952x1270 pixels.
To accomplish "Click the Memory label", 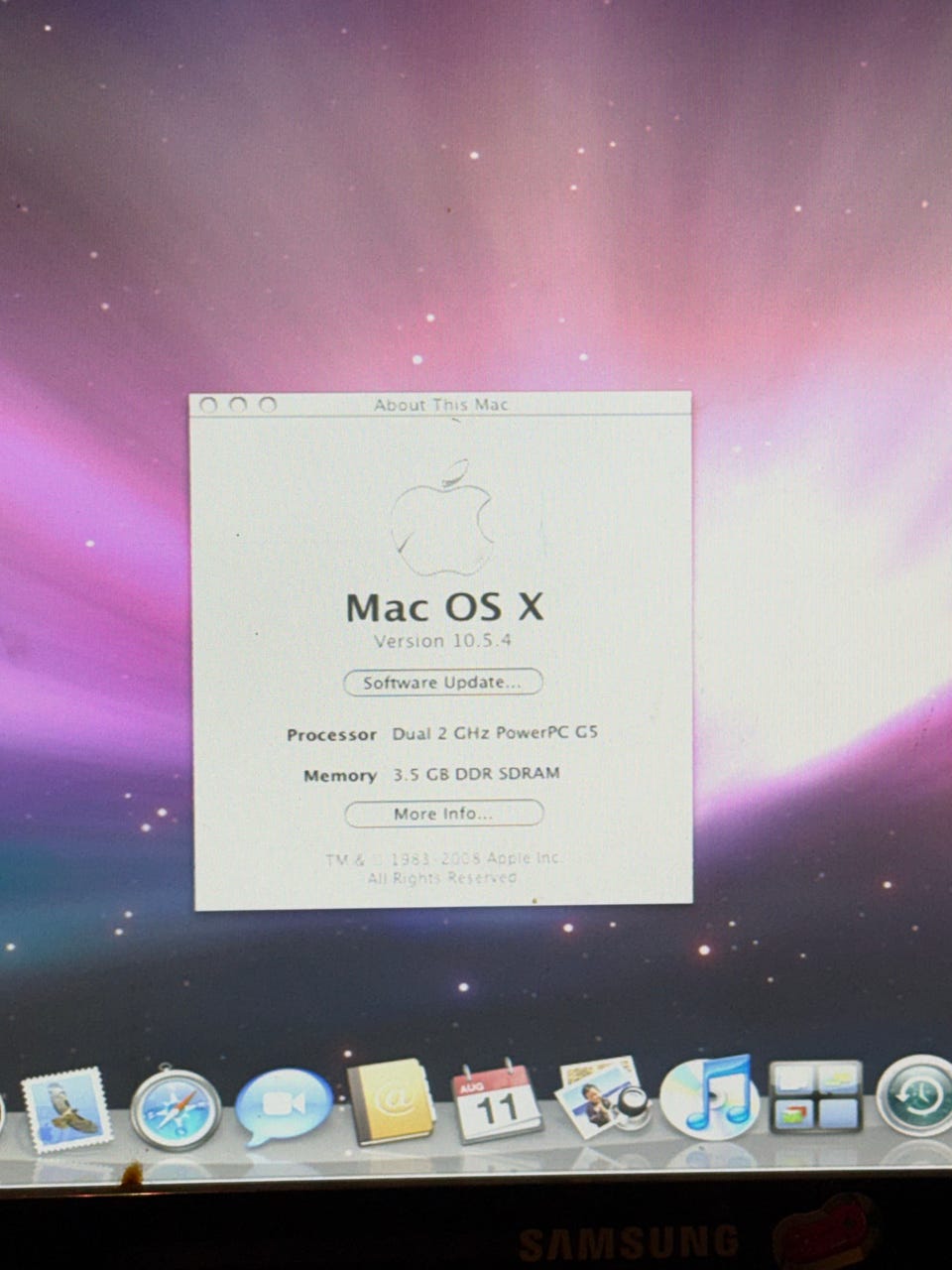I will point(340,776).
